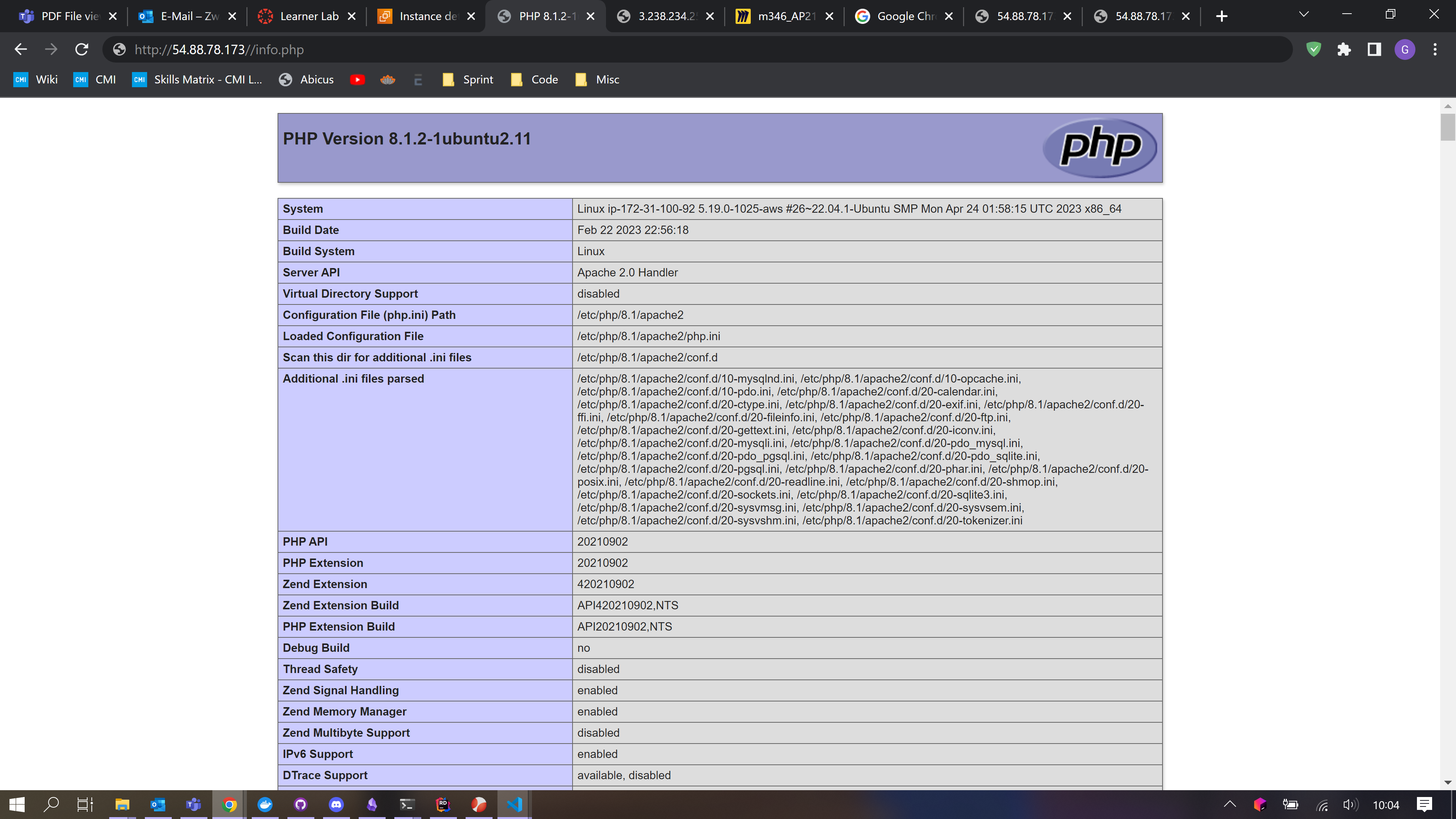Open Discord from the taskbar
The width and height of the screenshot is (1456, 819).
pos(336,804)
